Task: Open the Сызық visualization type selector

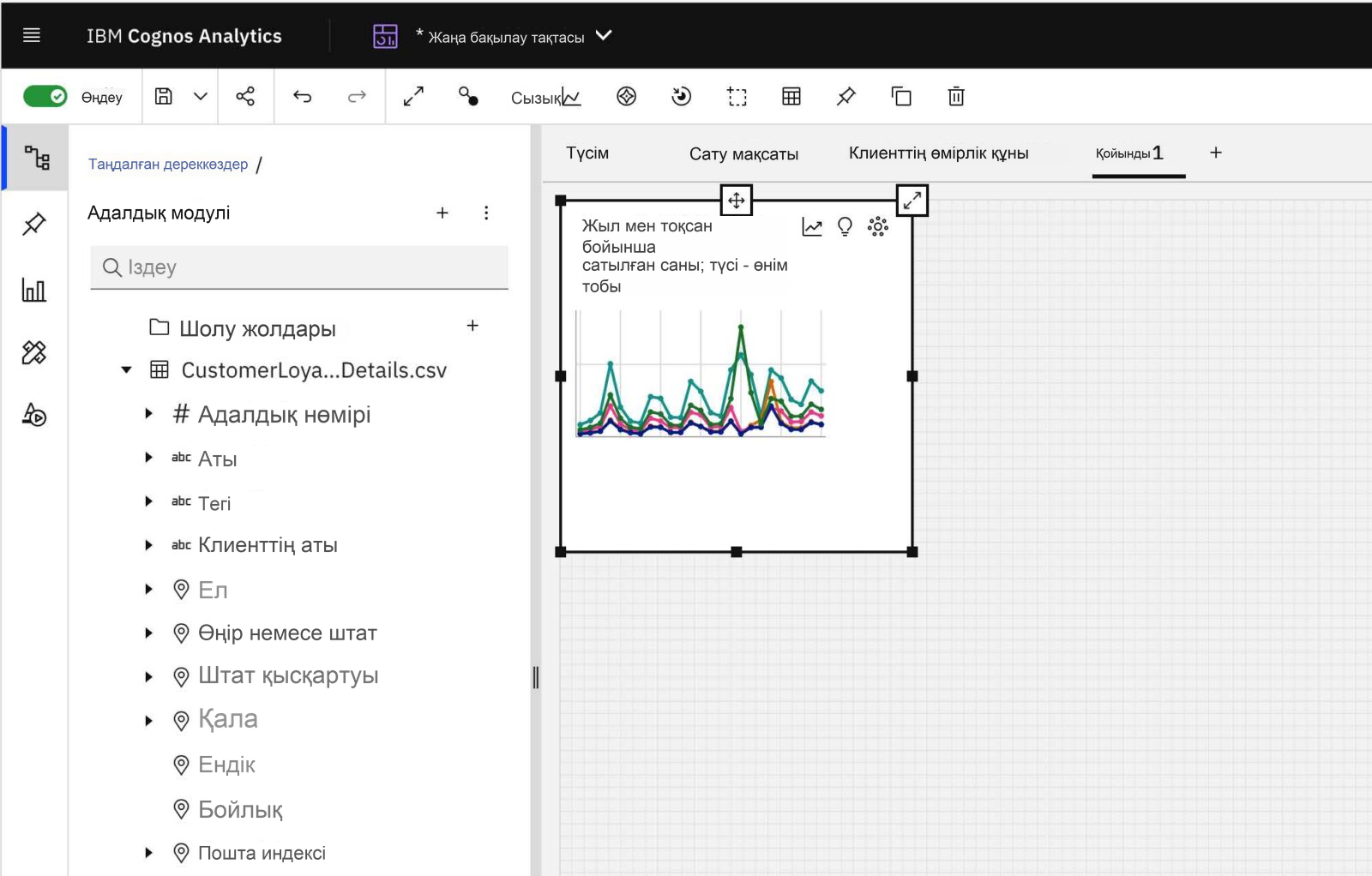Action: 546,97
